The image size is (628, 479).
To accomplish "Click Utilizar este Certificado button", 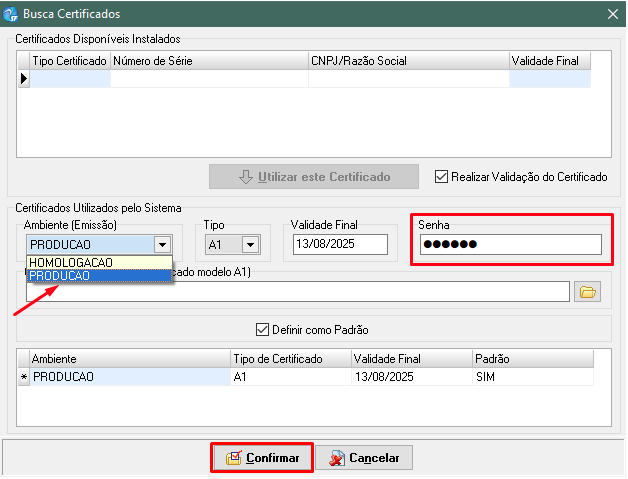I will click(313, 177).
